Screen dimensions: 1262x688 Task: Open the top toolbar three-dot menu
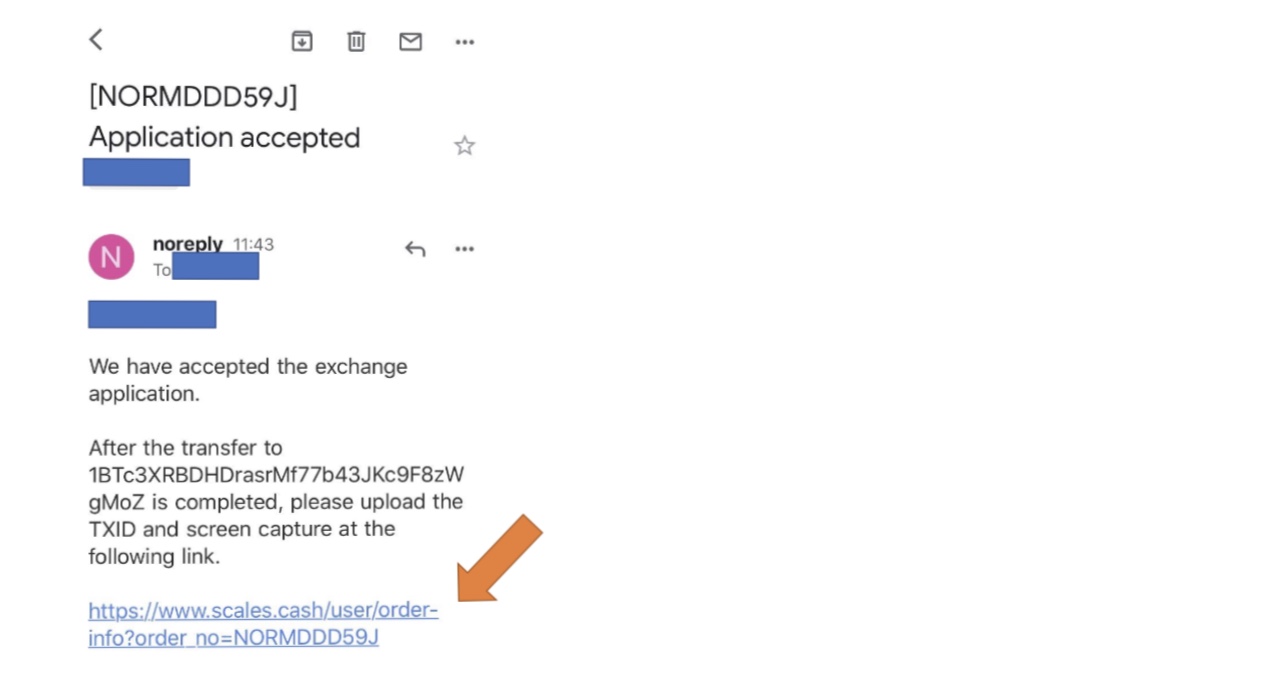tap(464, 42)
